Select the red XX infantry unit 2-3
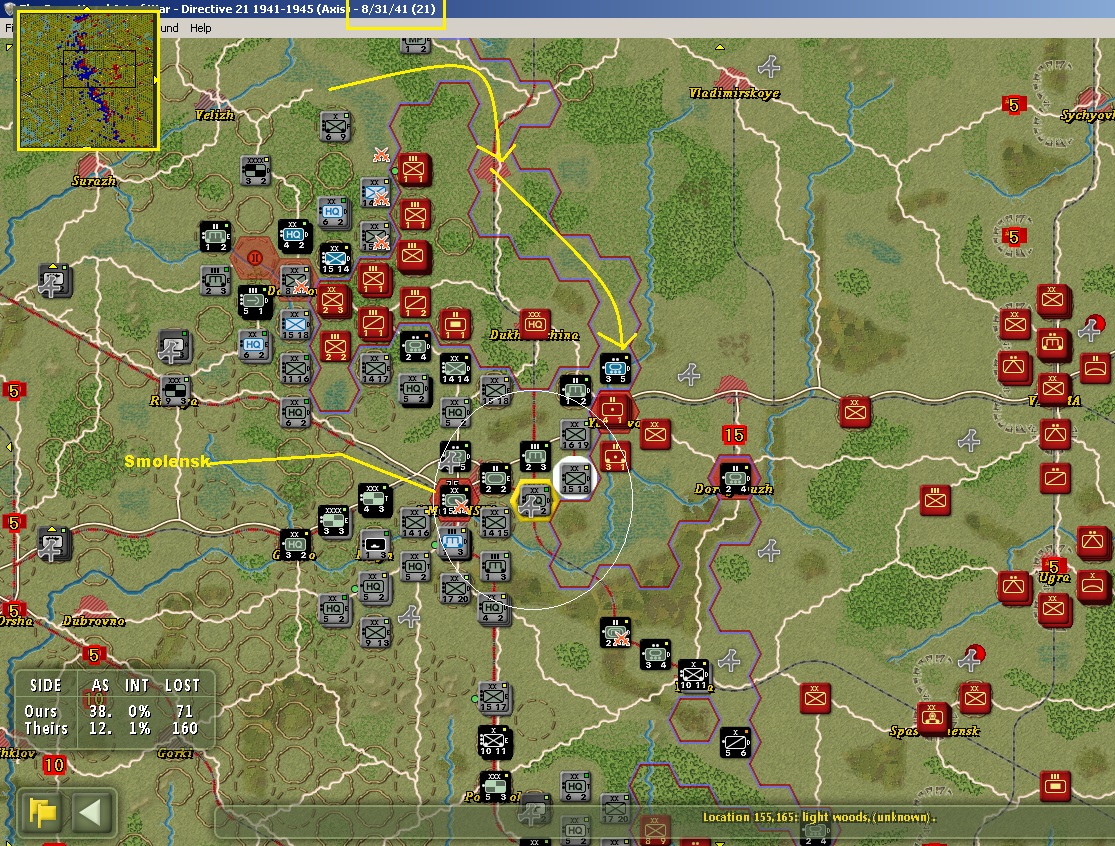 pos(333,299)
